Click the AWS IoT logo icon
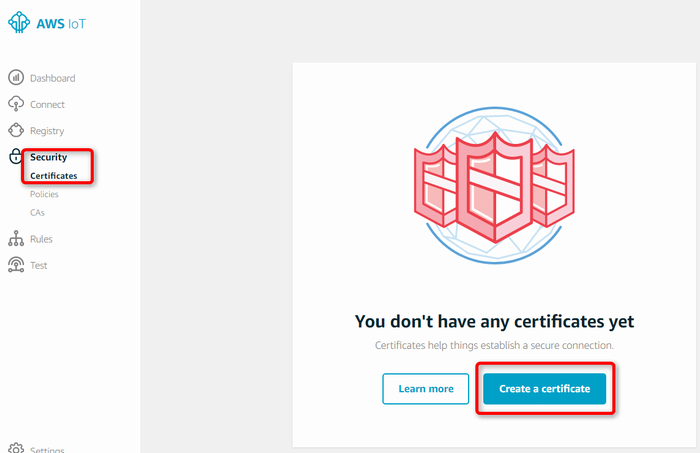 19,22
